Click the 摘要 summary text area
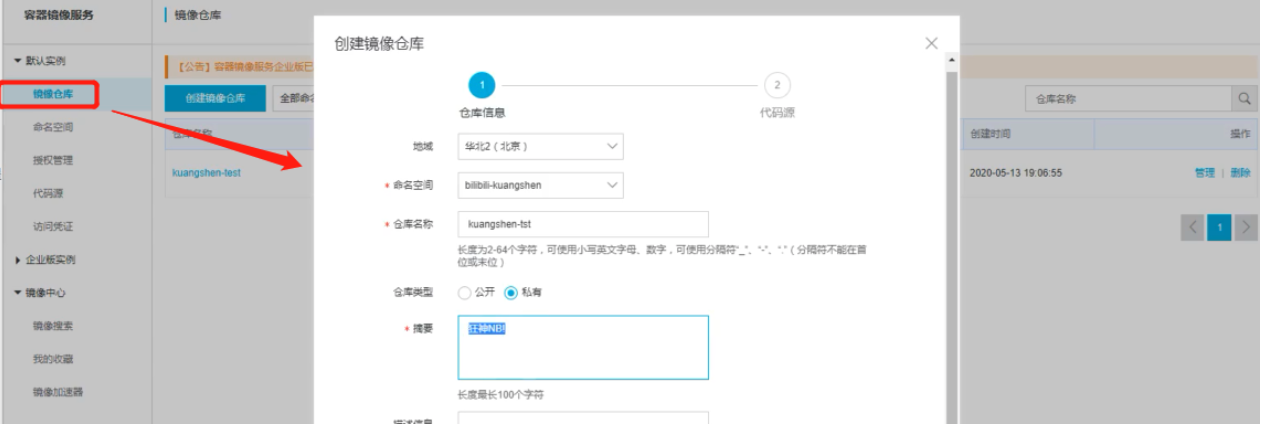 (x=583, y=348)
